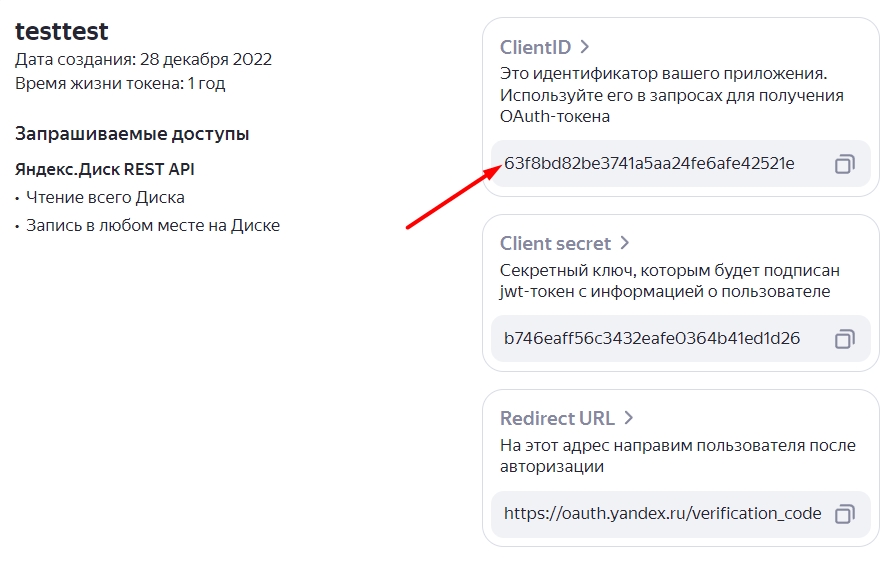The image size is (892, 564).
Task: Copy the Redirect URL using its copy icon
Action: tap(844, 514)
